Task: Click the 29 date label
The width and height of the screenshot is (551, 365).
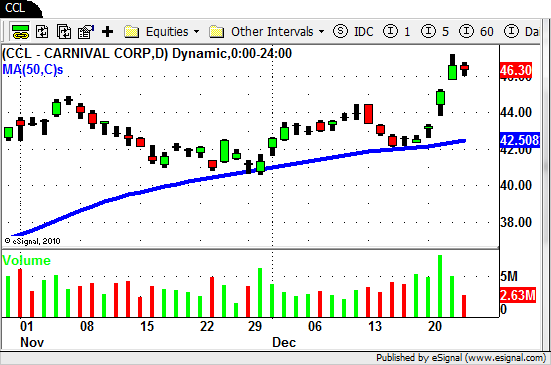Action: pos(255,326)
